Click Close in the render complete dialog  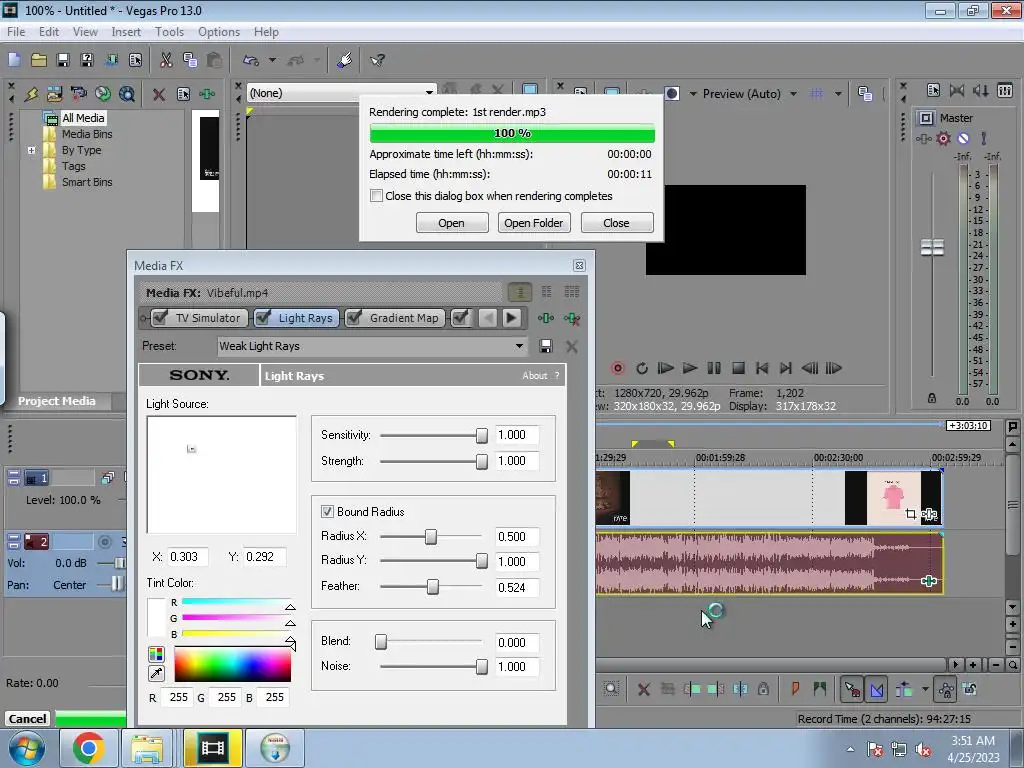click(x=616, y=223)
